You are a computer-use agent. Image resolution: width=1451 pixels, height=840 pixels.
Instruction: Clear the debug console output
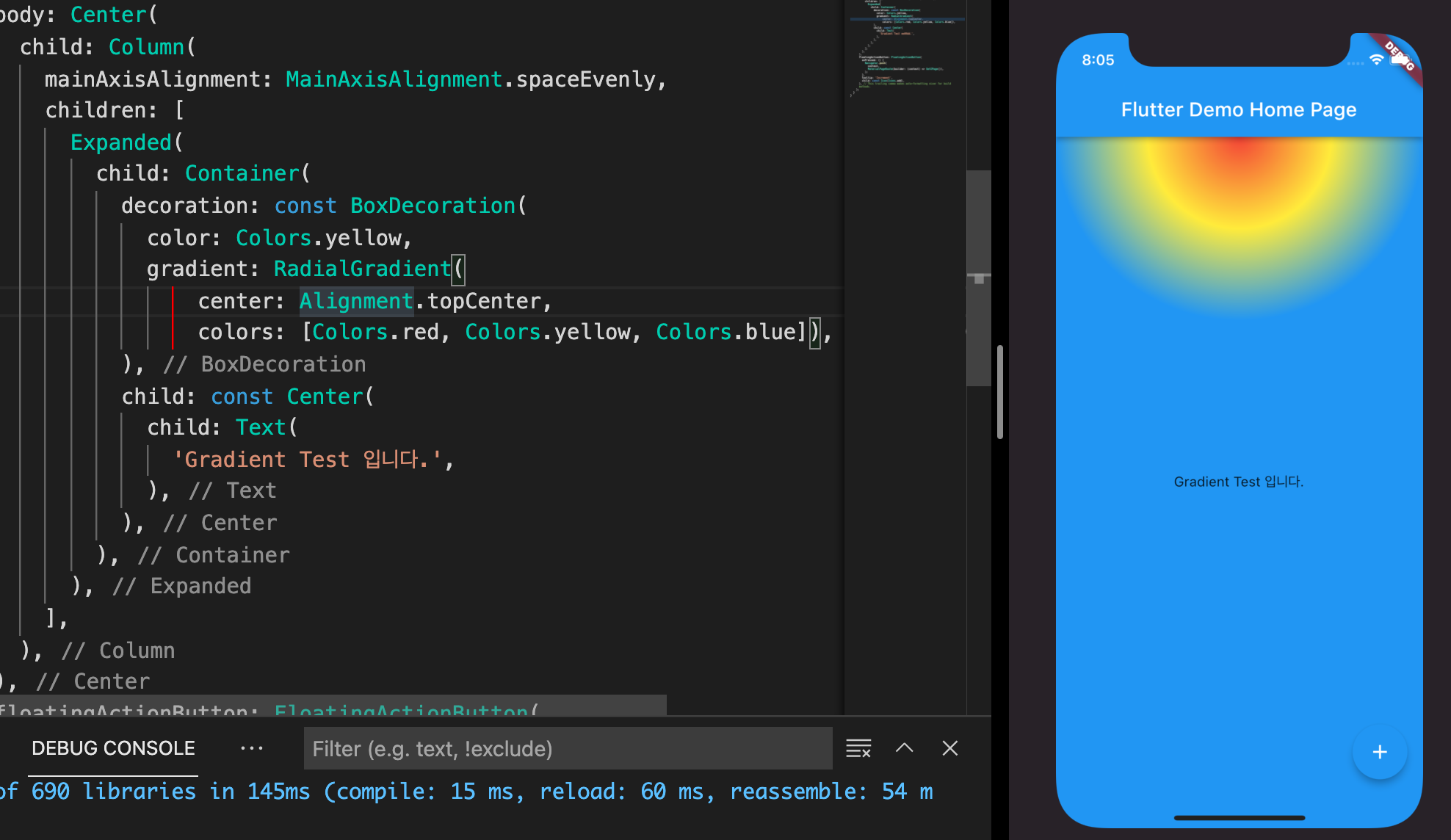click(858, 748)
